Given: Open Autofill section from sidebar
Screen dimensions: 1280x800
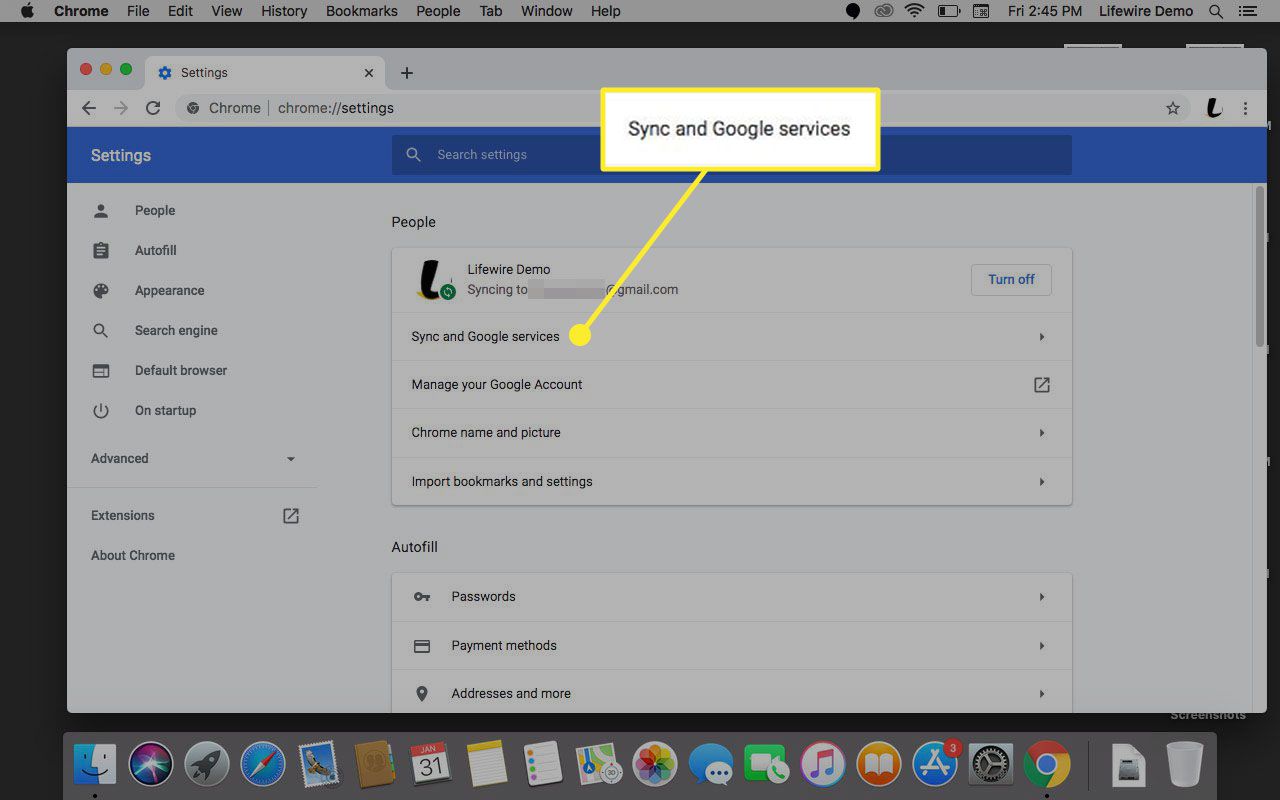Looking at the screenshot, I should tap(155, 251).
